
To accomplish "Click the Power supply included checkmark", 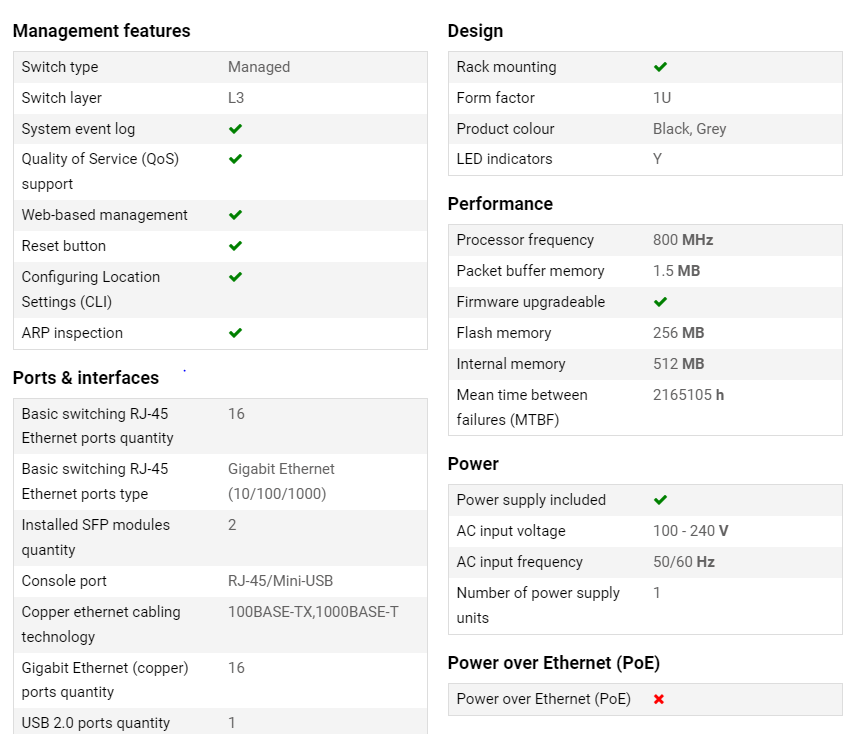I will click(660, 500).
